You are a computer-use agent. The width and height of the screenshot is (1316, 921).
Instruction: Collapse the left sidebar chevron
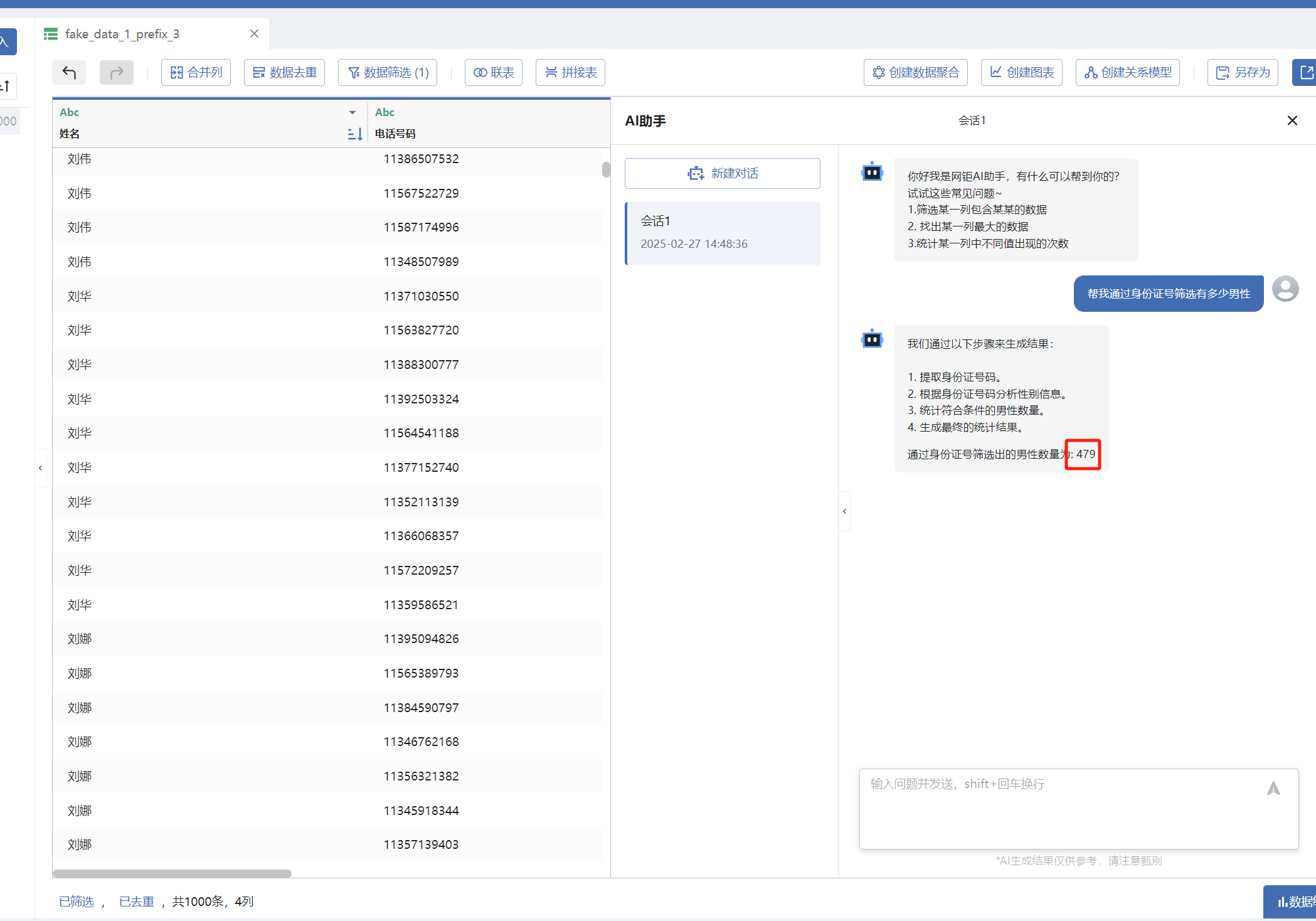tap(41, 468)
